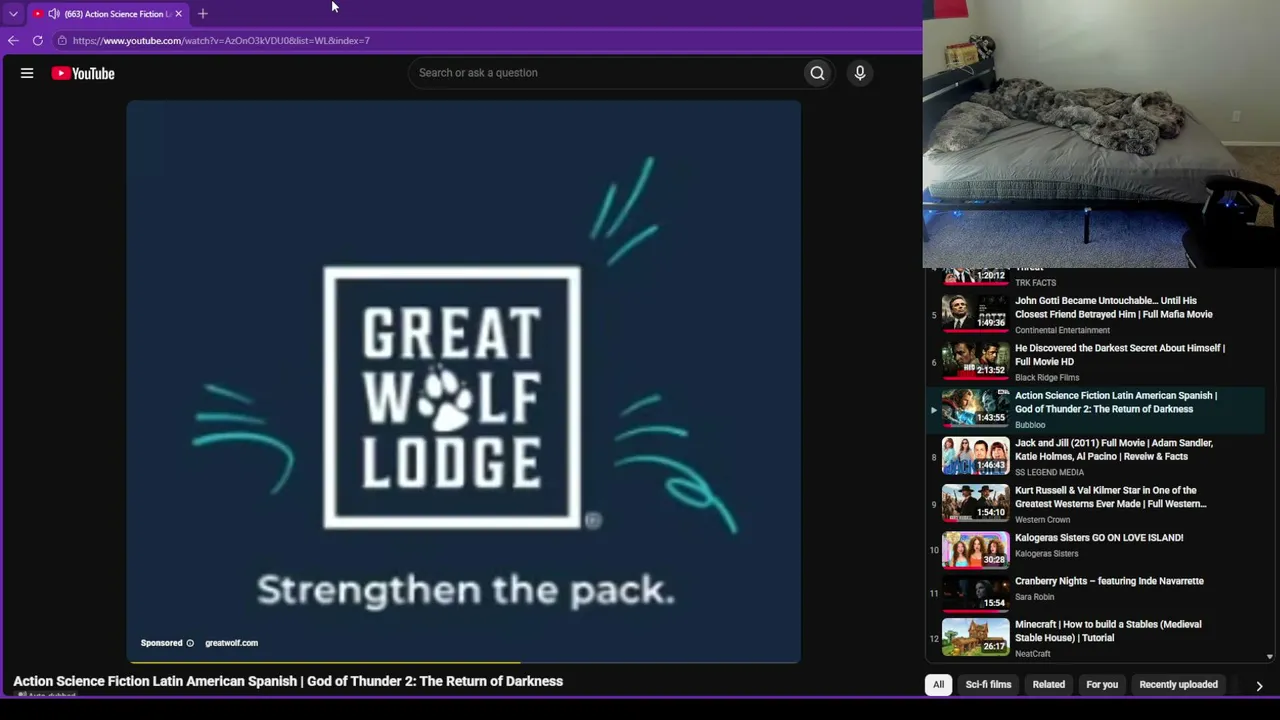Viewport: 1280px width, 720px height.
Task: Play 'Jack and Jill (2011) Full Movie'
Action: 1114,450
